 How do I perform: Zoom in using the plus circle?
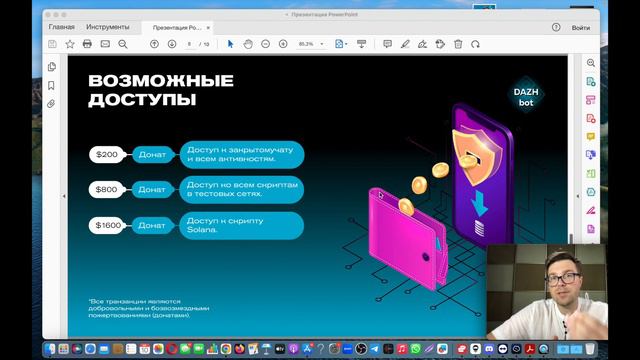click(x=283, y=44)
